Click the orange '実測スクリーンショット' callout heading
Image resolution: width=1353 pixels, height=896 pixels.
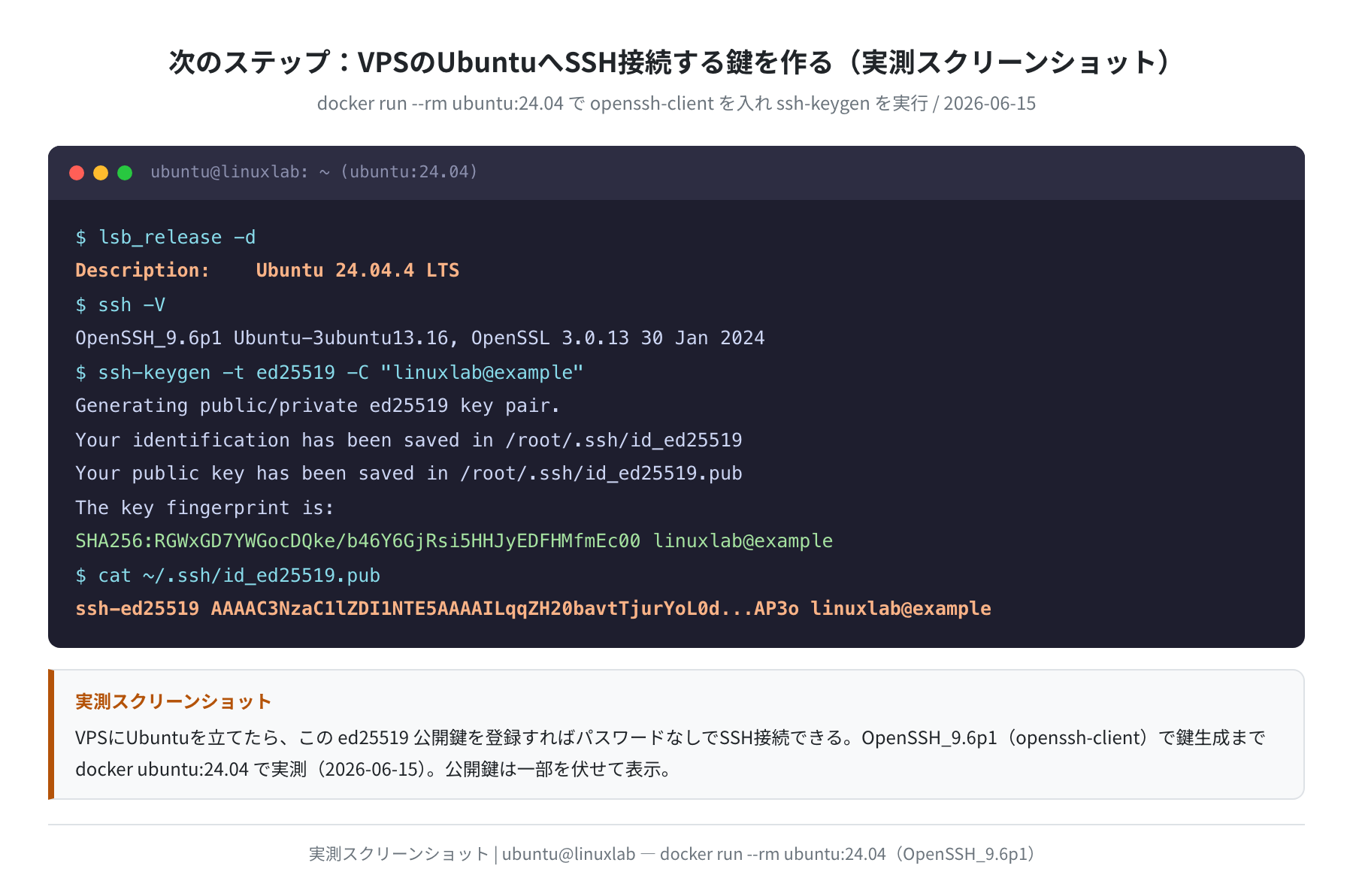174,701
